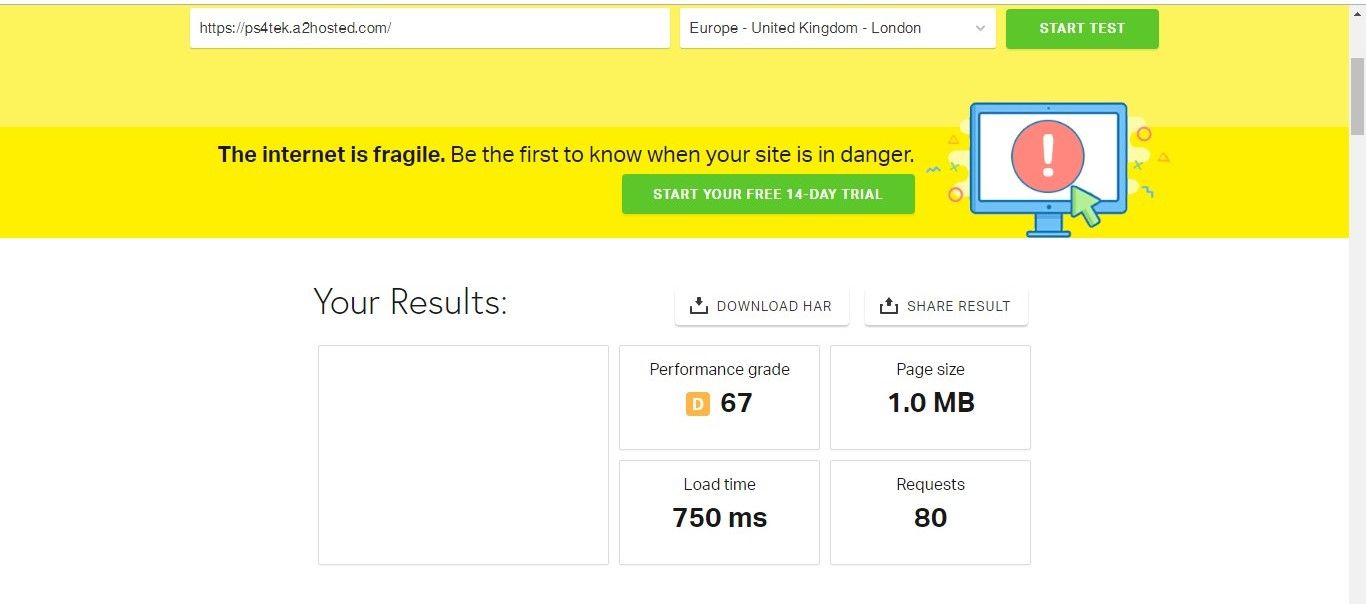Click the download icon beside DOWNLOAD HAR
Screen dimensions: 1366x604
pos(699,306)
